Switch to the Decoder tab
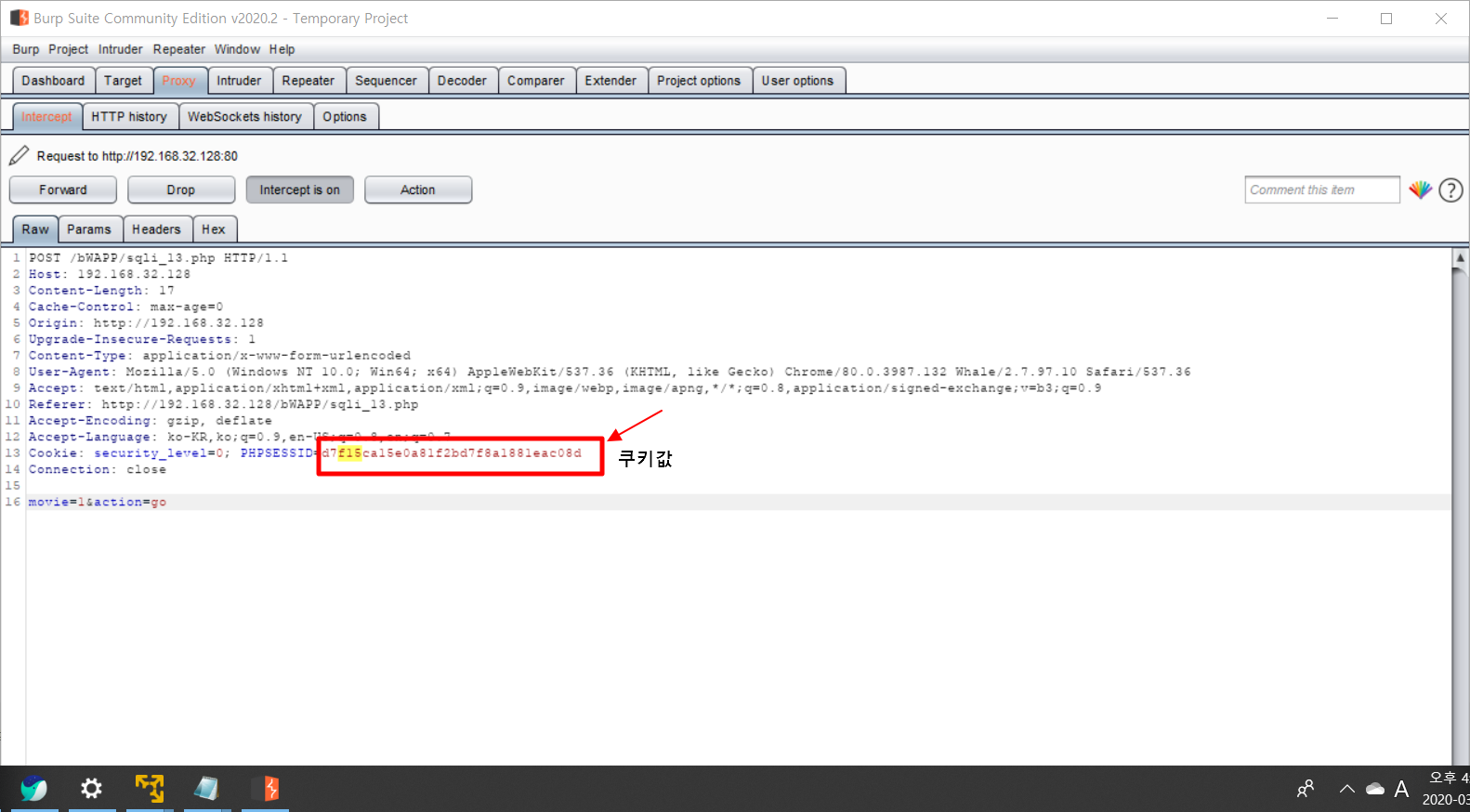1470x812 pixels. [462, 81]
